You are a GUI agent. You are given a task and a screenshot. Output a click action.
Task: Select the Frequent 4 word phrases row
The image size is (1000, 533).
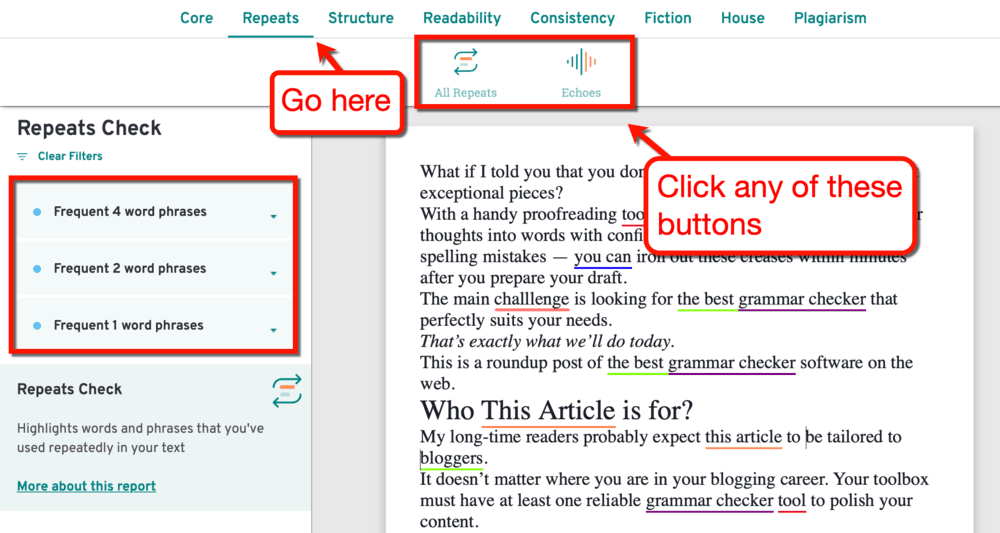[154, 212]
